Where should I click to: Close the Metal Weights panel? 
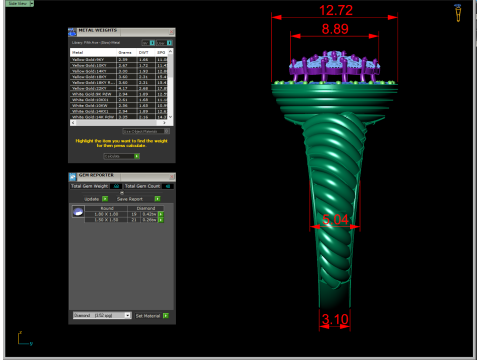pos(171,32)
